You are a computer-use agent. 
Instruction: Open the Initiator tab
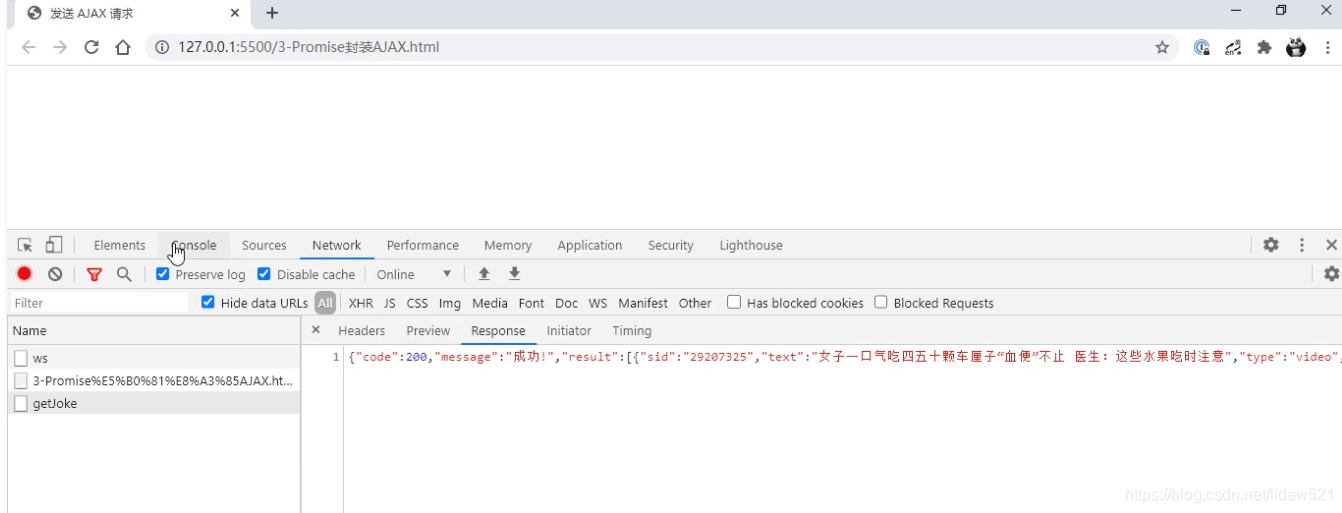pos(569,331)
